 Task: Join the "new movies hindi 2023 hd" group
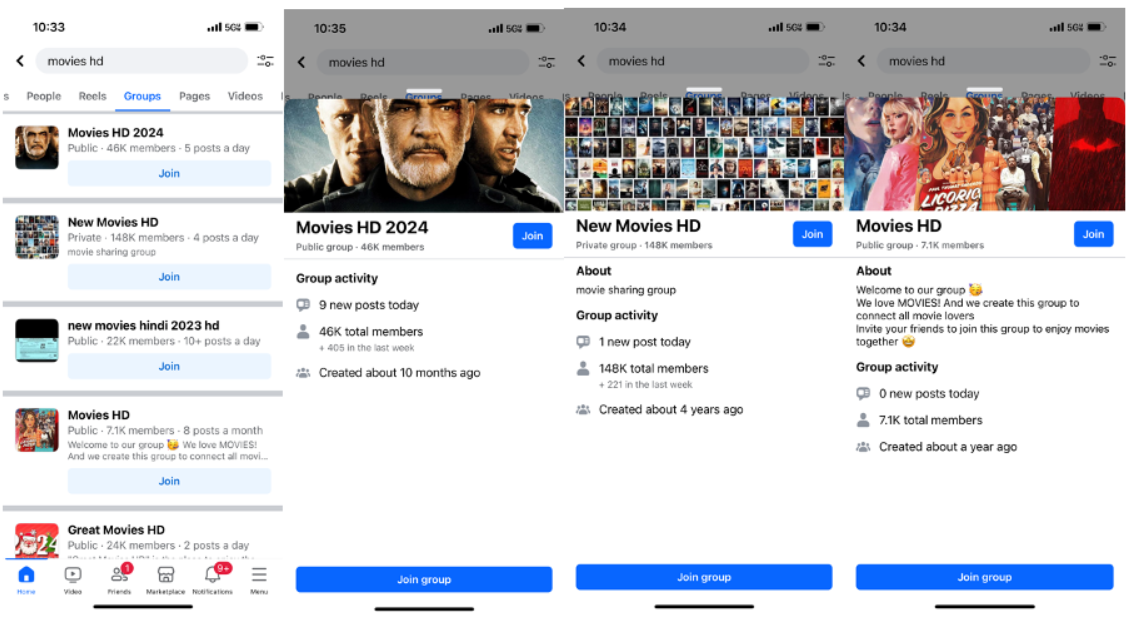169,366
